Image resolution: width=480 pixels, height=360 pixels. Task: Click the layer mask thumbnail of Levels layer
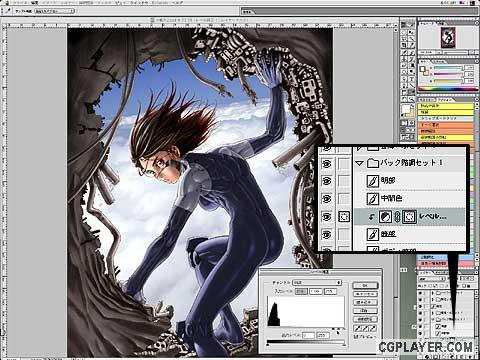pyautogui.click(x=409, y=217)
